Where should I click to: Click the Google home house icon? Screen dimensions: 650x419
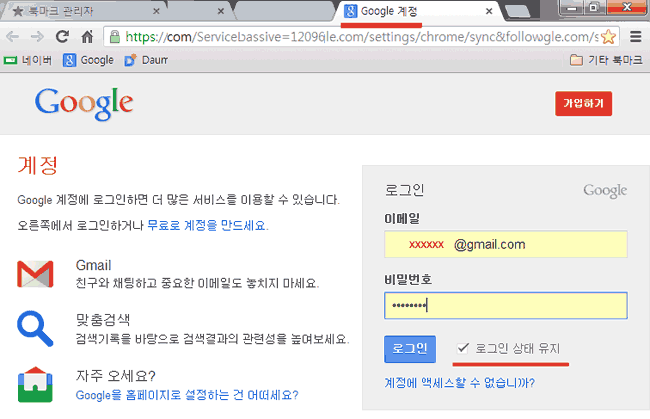35,385
